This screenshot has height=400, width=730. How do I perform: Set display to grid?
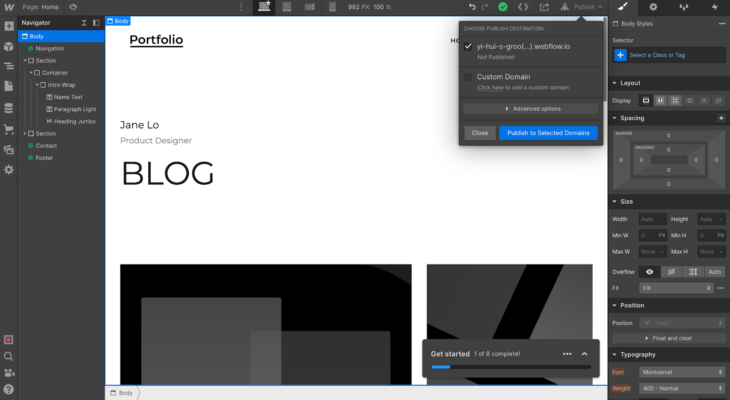[x=675, y=101]
